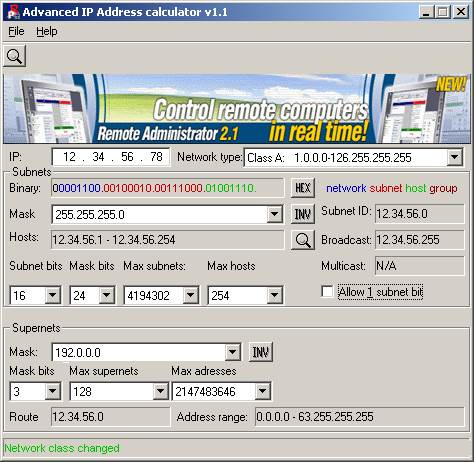Click the red 'subnet' legend word
The height and width of the screenshot is (462, 474).
[x=386, y=188]
